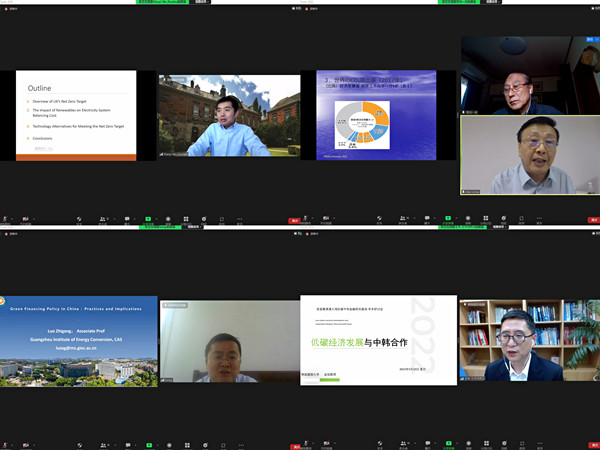600x450 pixels.
Task: Toggle microphone mute in the Green Financing meeting
Action: point(5,442)
